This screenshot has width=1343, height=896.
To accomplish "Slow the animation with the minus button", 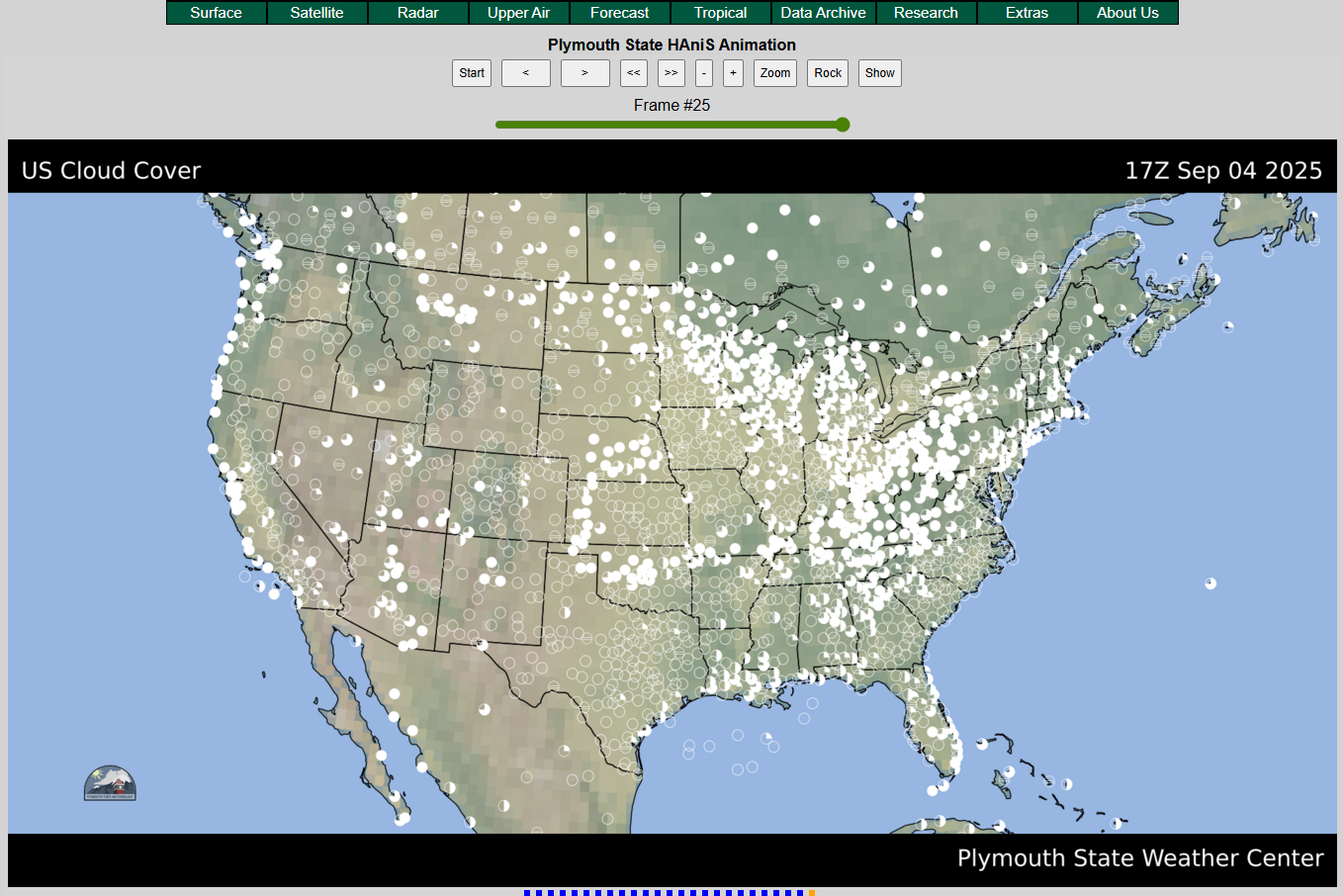I will point(703,72).
